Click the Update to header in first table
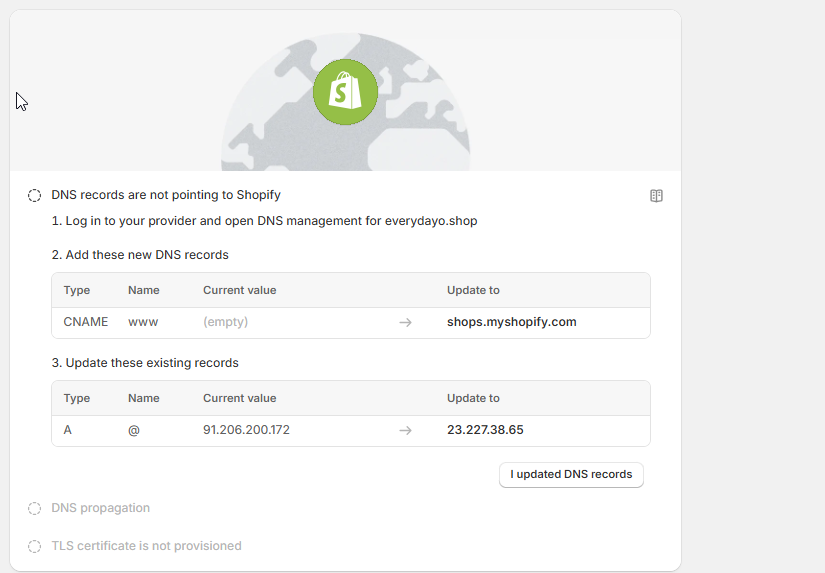The image size is (825, 573). click(473, 290)
